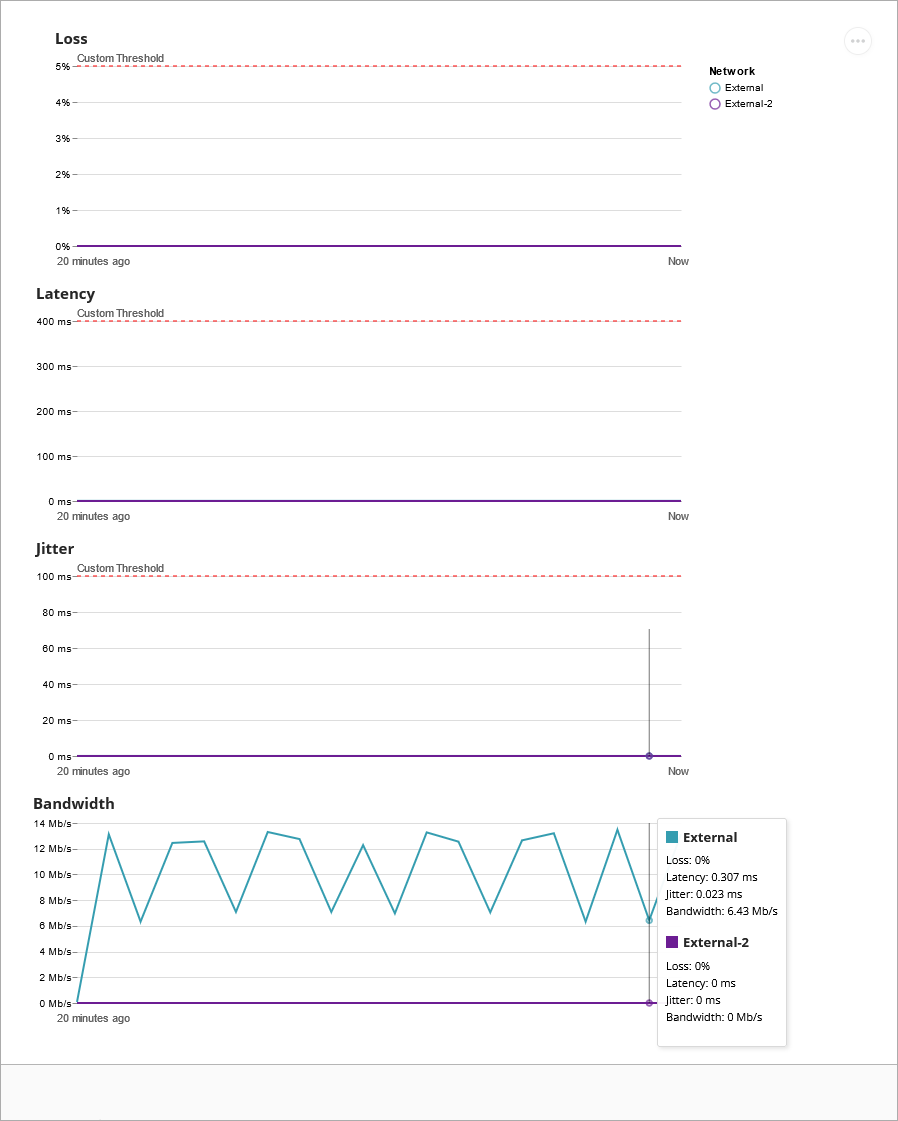Open the ellipsis options menu top right
The width and height of the screenshot is (898, 1121).
pos(858,41)
